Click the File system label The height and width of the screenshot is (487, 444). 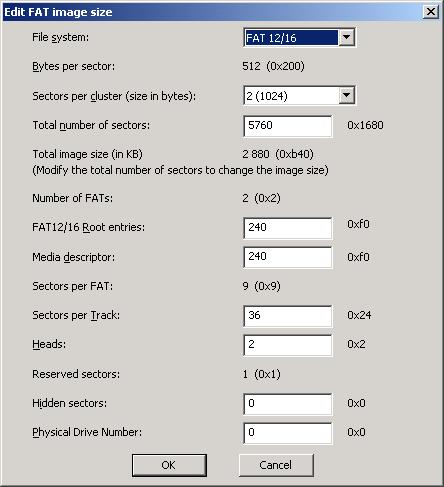coord(61,37)
